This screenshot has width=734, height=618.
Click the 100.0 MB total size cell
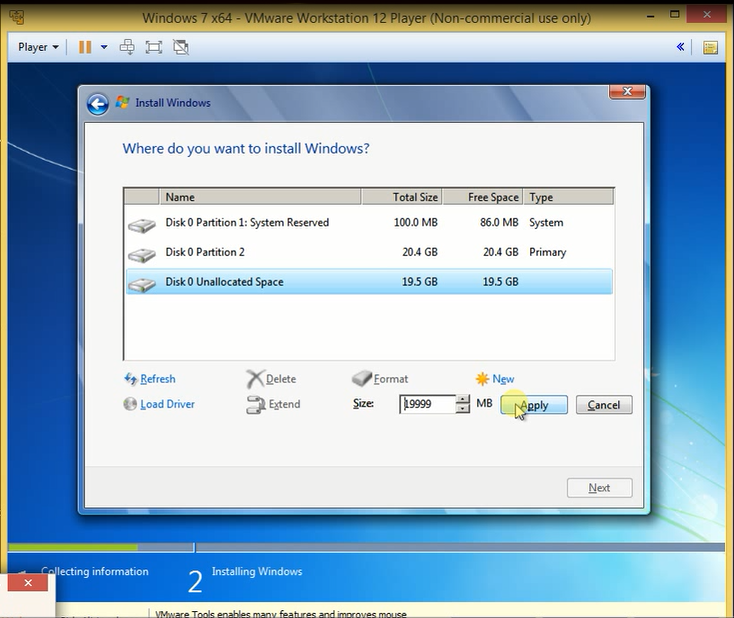pyautogui.click(x=416, y=222)
